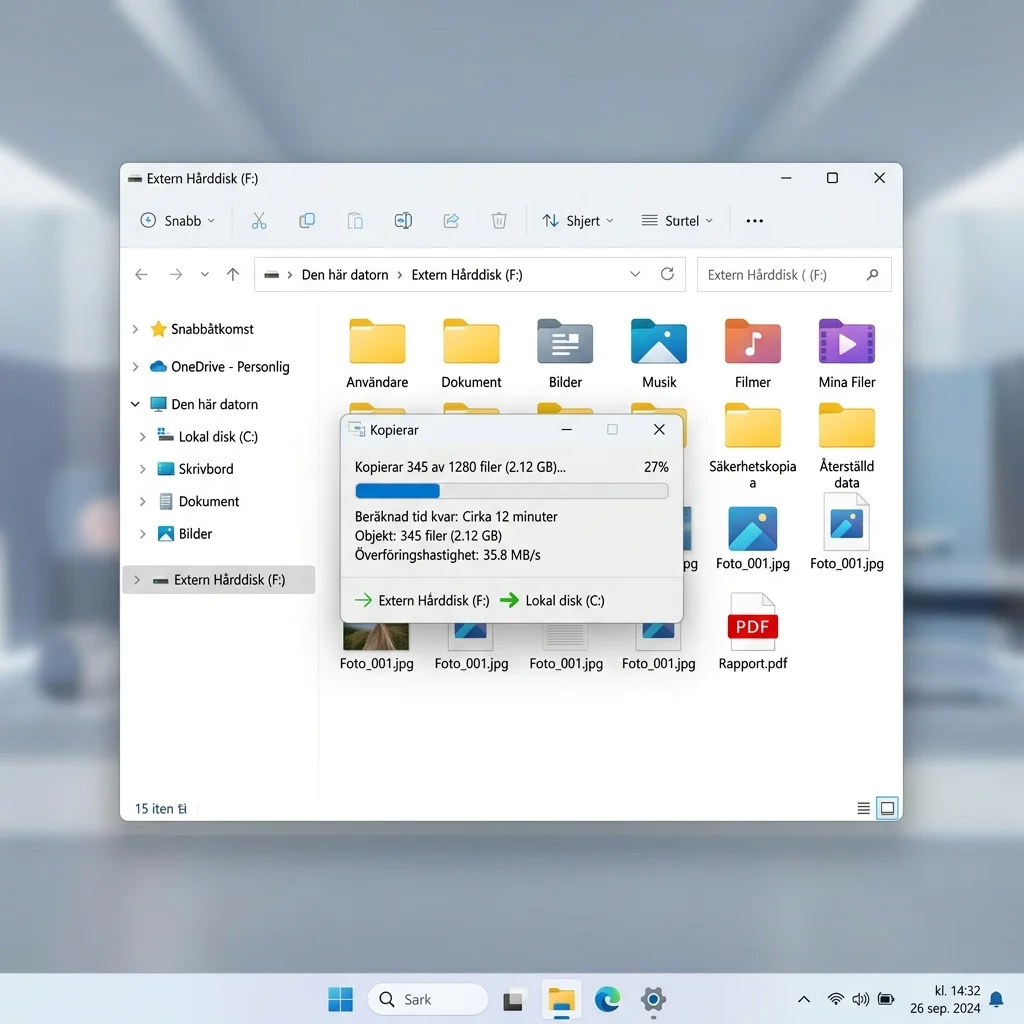Screen dimensions: 1024x1024
Task: Go forward with the right arrow
Action: (176, 274)
